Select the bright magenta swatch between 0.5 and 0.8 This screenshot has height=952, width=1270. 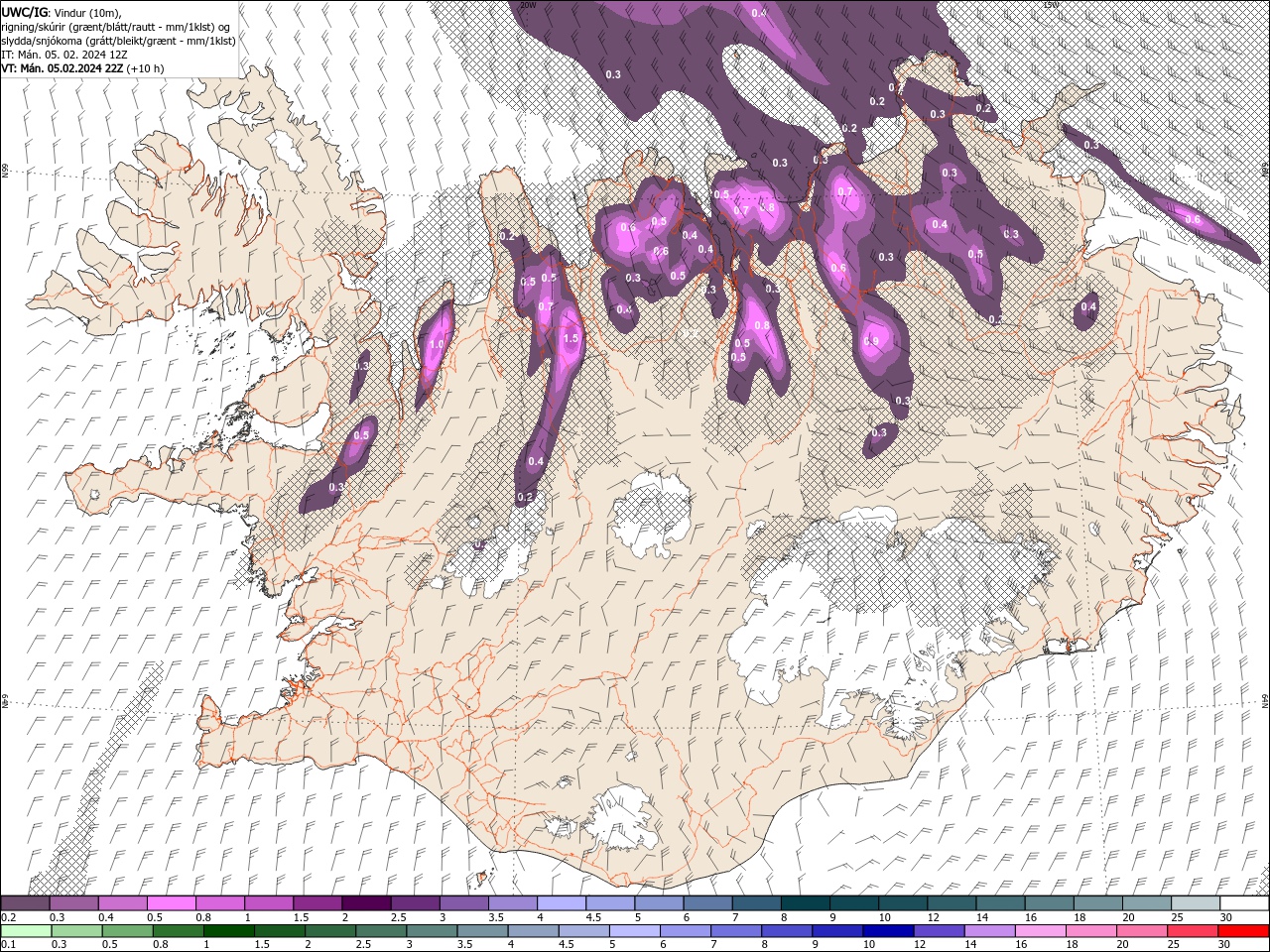tap(172, 903)
